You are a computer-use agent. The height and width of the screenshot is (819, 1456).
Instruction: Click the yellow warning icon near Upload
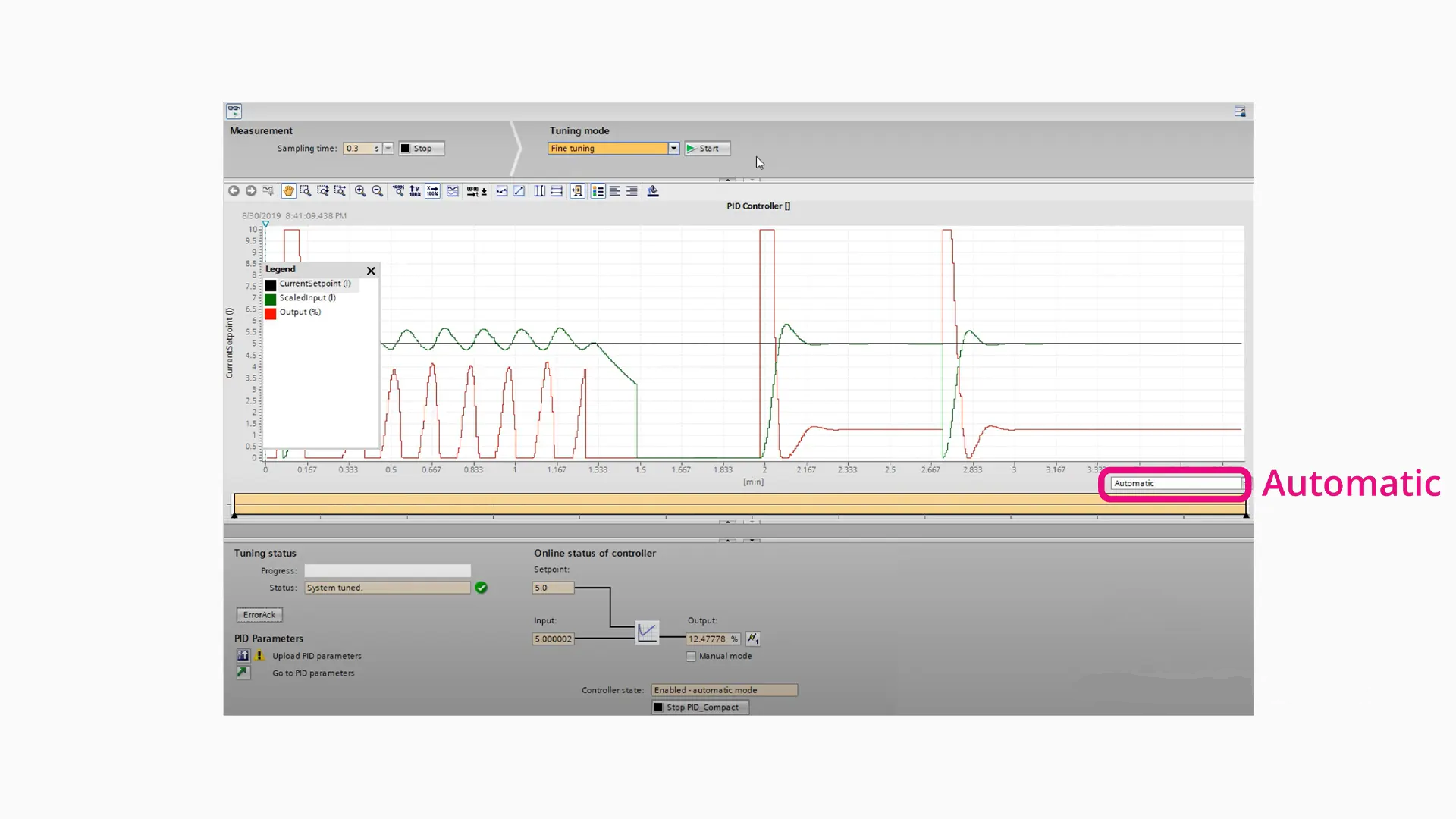pos(259,655)
